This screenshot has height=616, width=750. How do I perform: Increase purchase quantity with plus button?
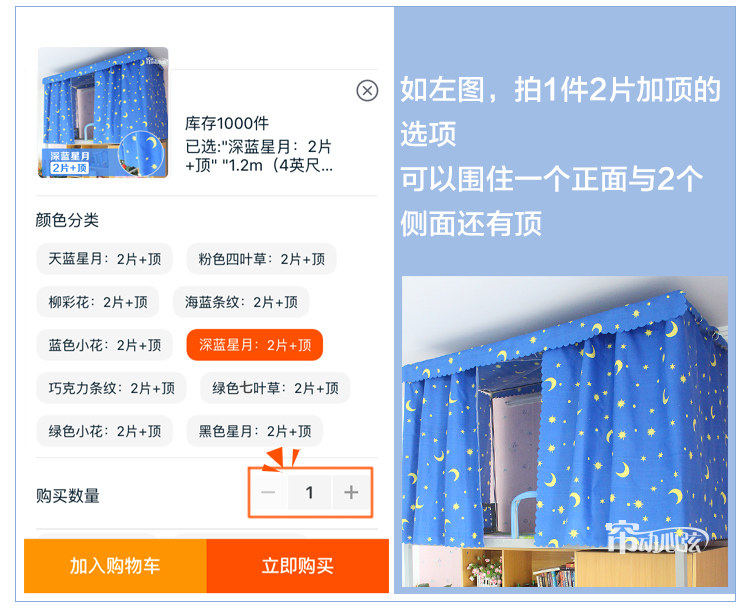[x=351, y=492]
